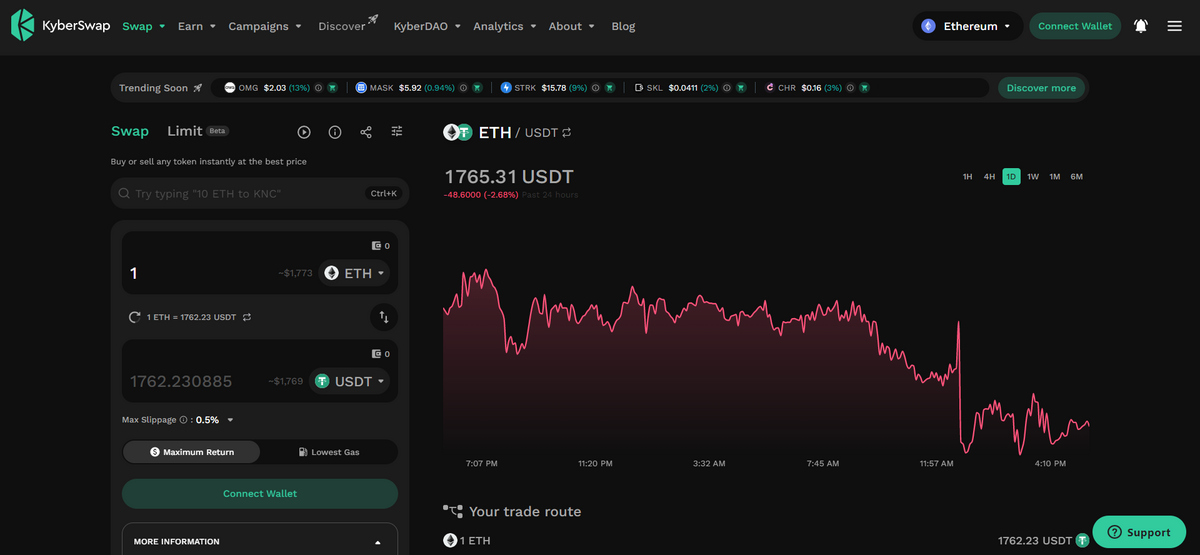This screenshot has width=1200, height=555.
Task: Expand the KyberDAO menu
Action: [428, 26]
